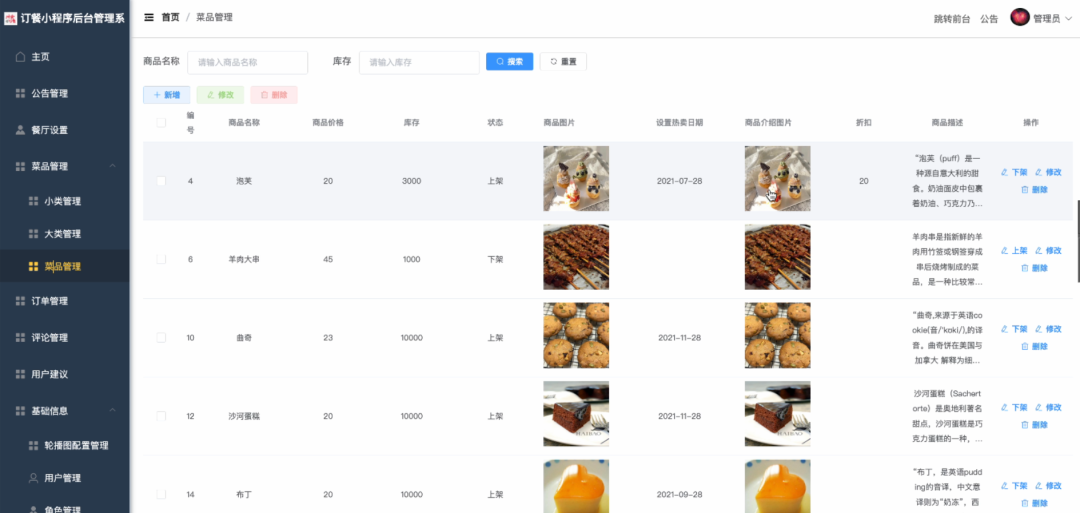The image size is (1080, 513).
Task: Click the pencil icon edit for 羊肉大串
Action: (x=1039, y=250)
